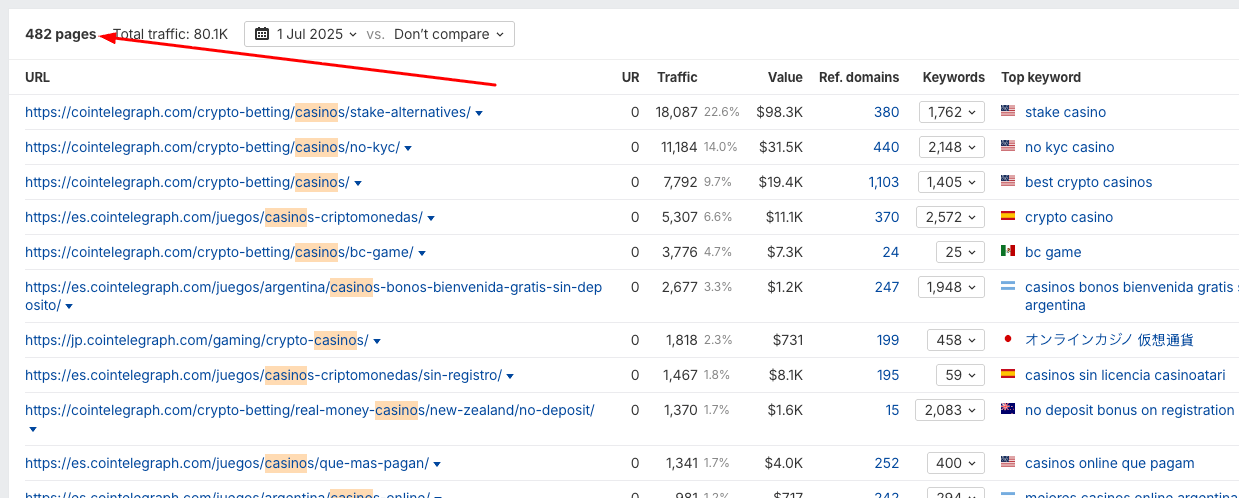The image size is (1239, 498).
Task: Click Spain flag beside crypto casino keyword
Action: (1008, 217)
